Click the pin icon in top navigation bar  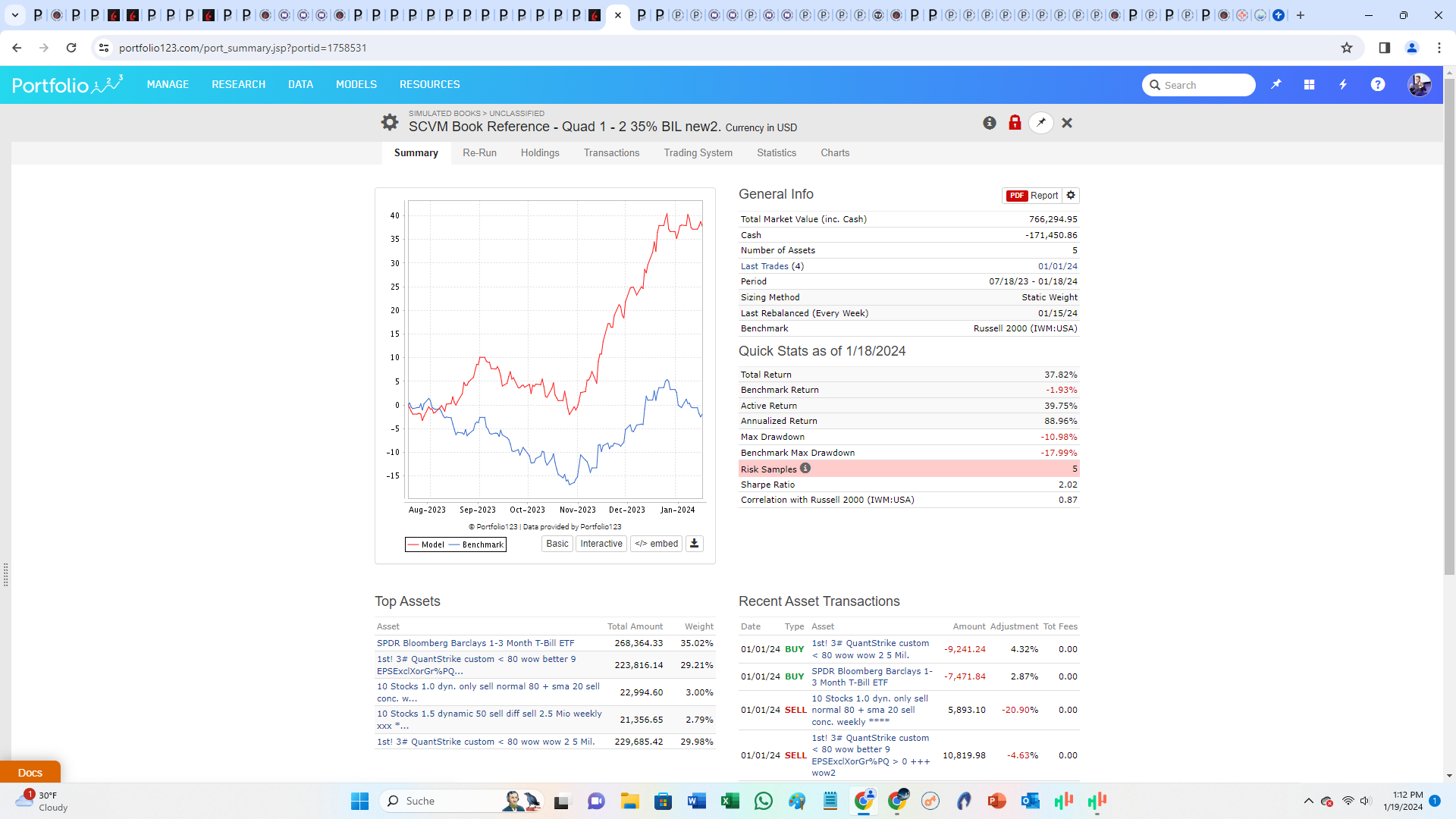1276,85
